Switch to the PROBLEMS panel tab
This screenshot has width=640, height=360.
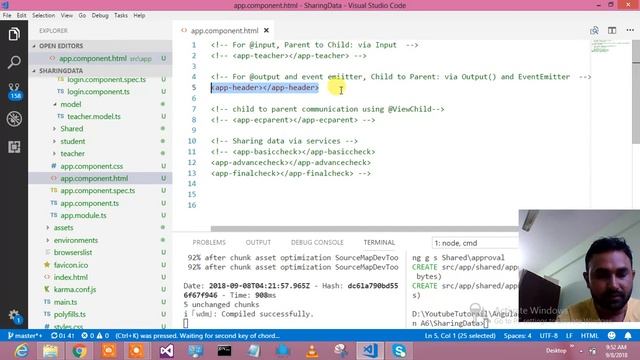pyautogui.click(x=209, y=242)
